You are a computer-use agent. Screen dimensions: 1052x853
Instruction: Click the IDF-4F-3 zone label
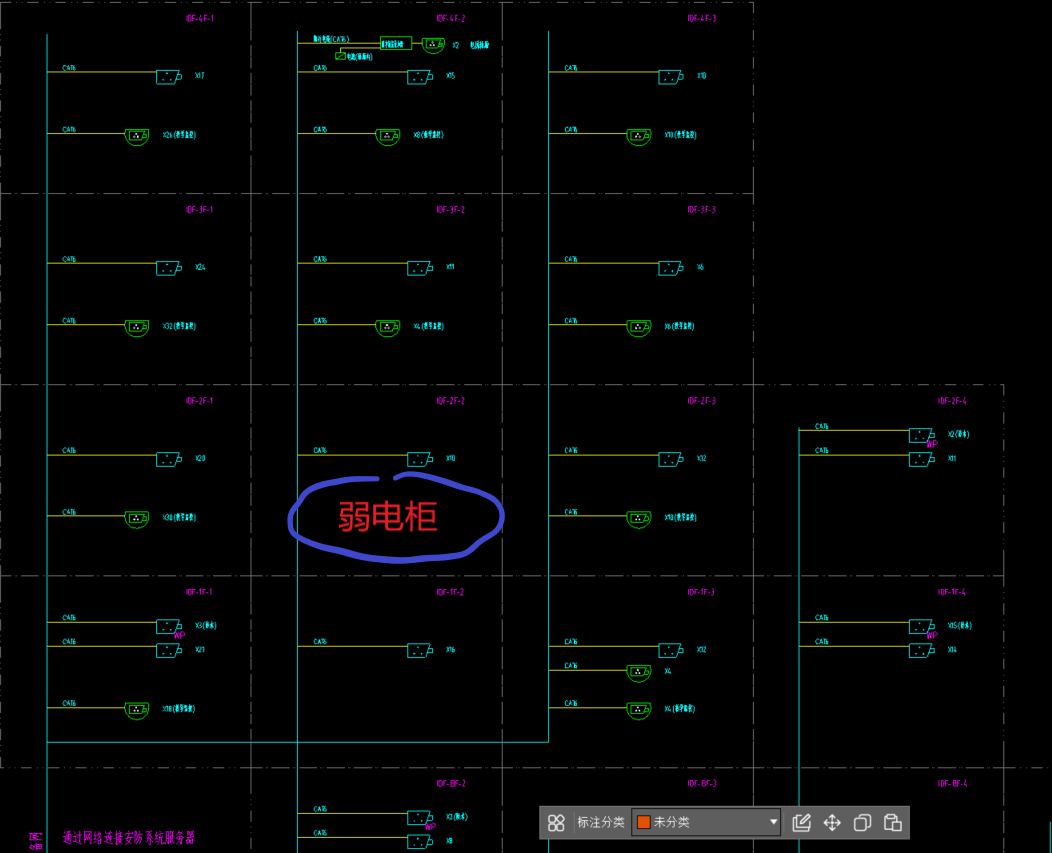(702, 19)
